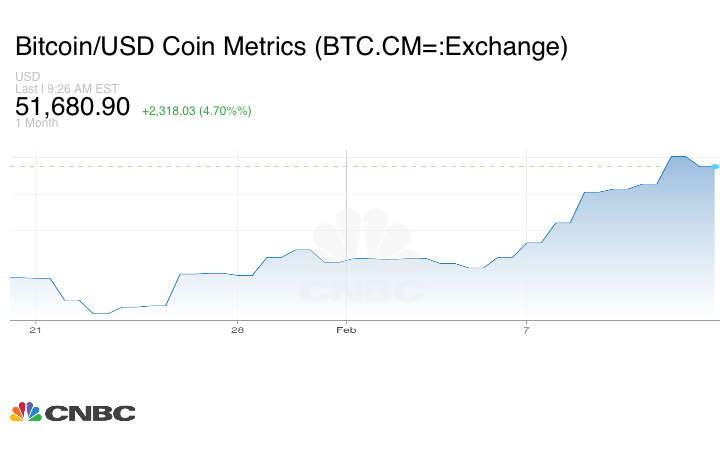Select the Feb label on the x-axis
The image size is (720, 450).
click(x=346, y=329)
